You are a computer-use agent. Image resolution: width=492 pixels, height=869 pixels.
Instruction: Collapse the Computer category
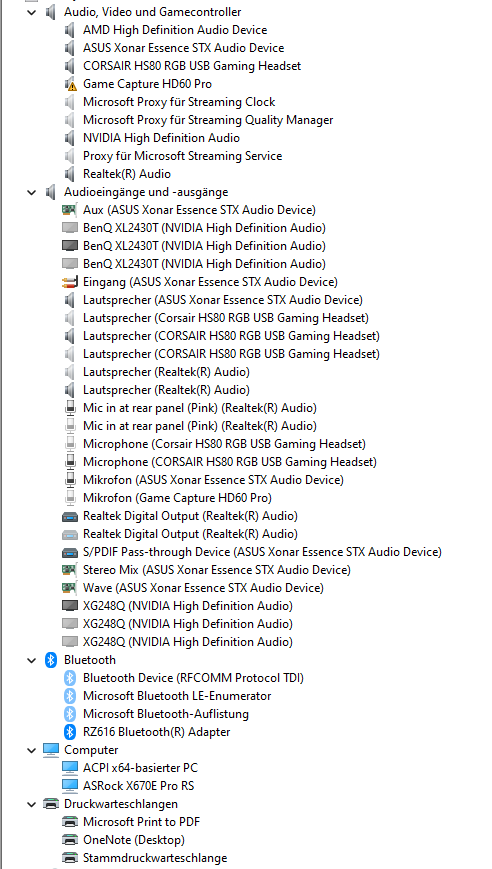(x=31, y=750)
